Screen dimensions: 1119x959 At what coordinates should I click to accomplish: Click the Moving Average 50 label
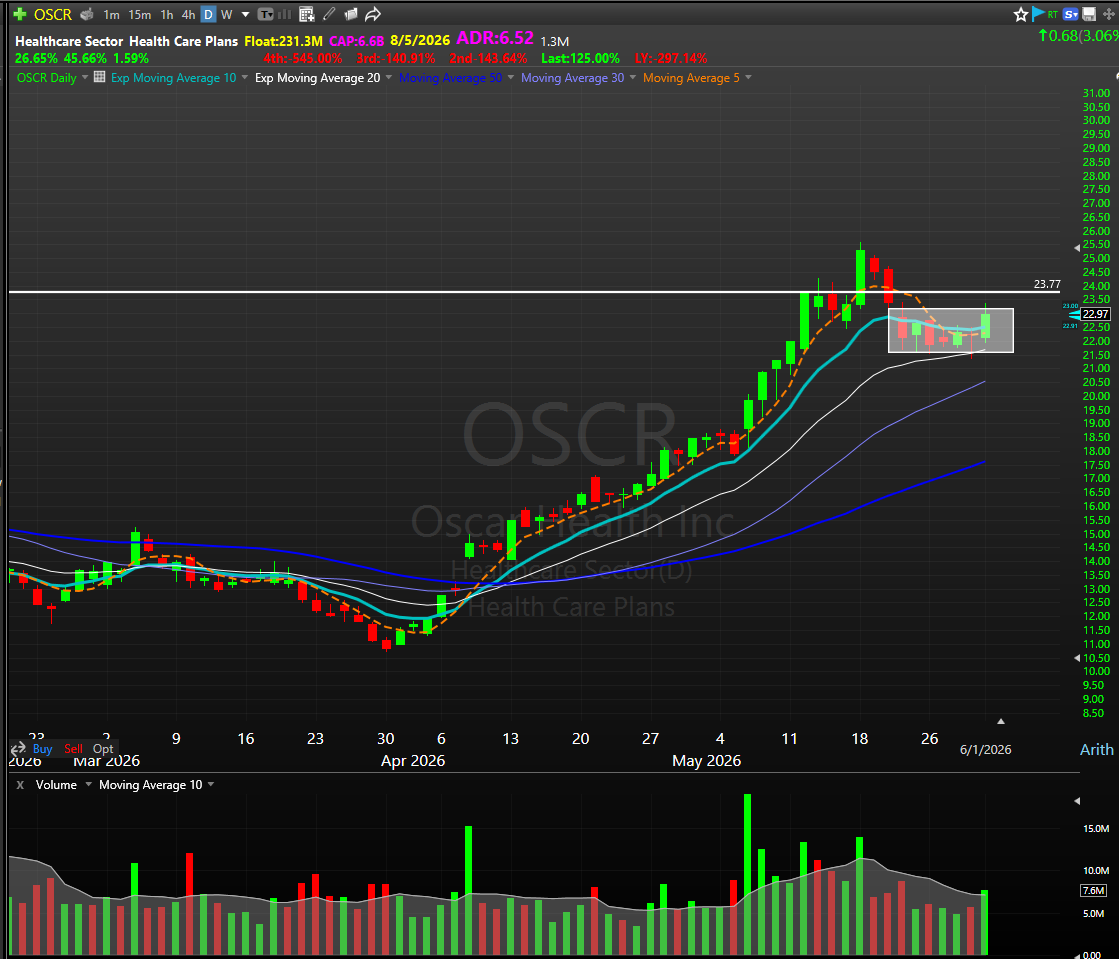coord(451,78)
